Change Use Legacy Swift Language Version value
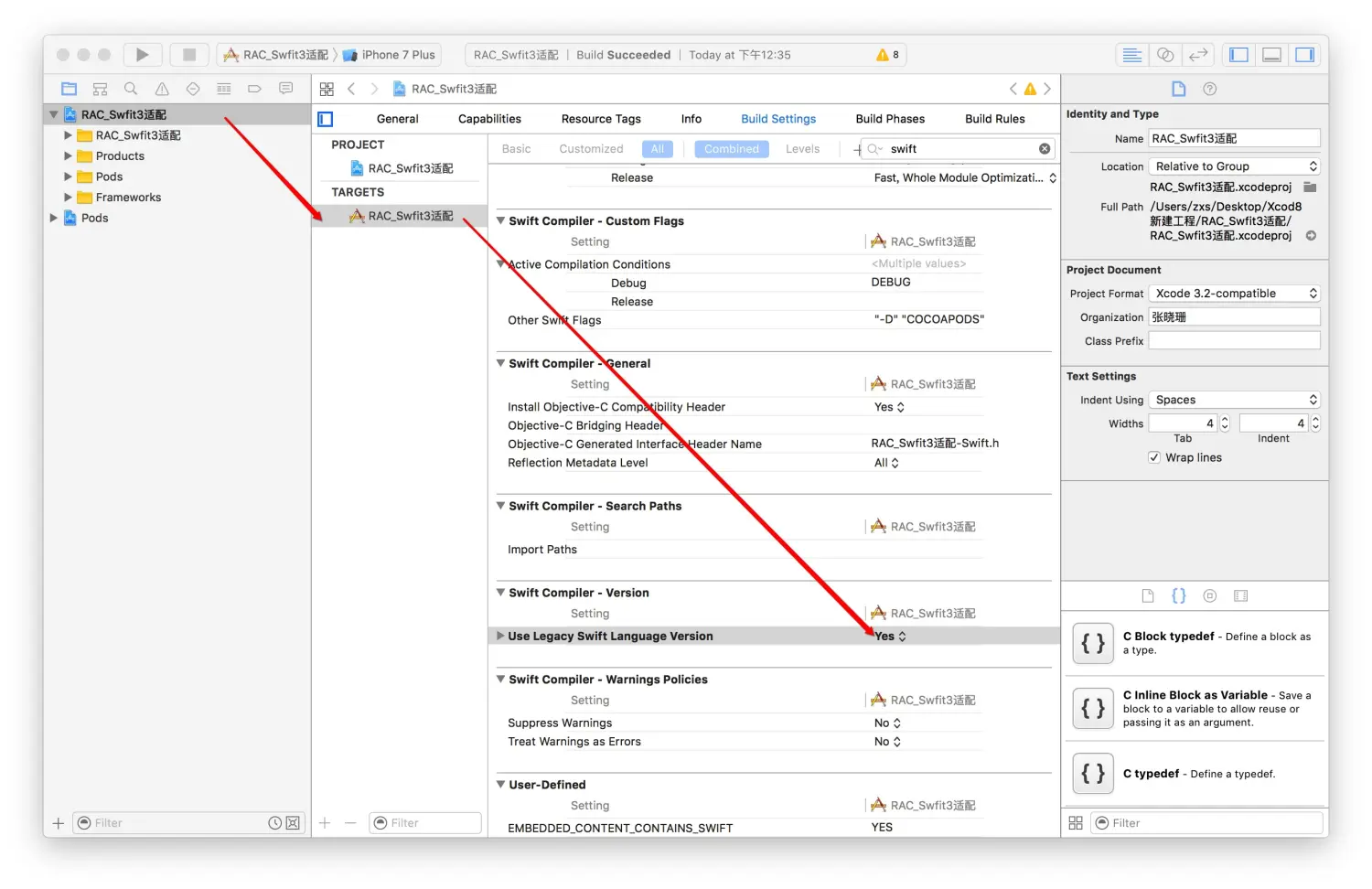Image resolution: width=1372 pixels, height=889 pixels. [890, 637]
